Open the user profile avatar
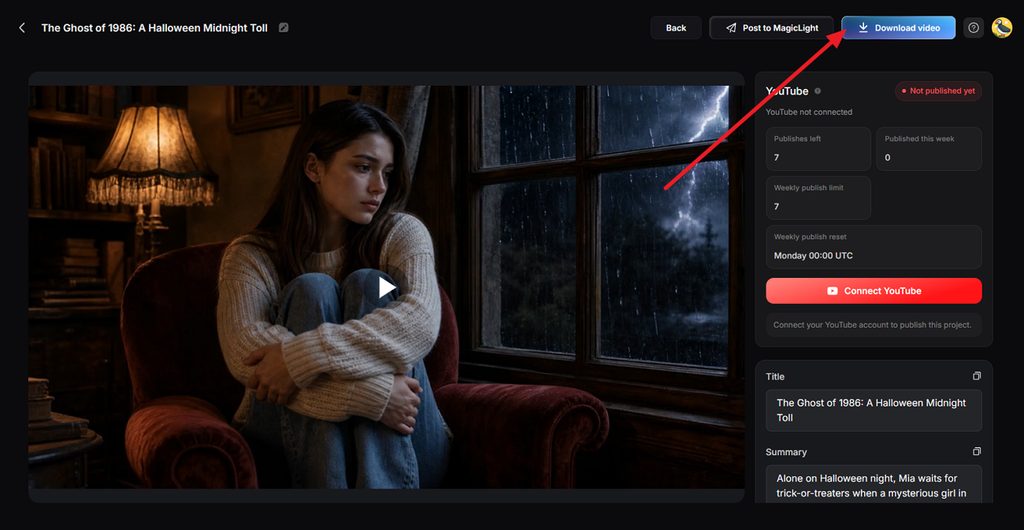Screen dimensions: 1024x530 pyautogui.click(x=1001, y=28)
